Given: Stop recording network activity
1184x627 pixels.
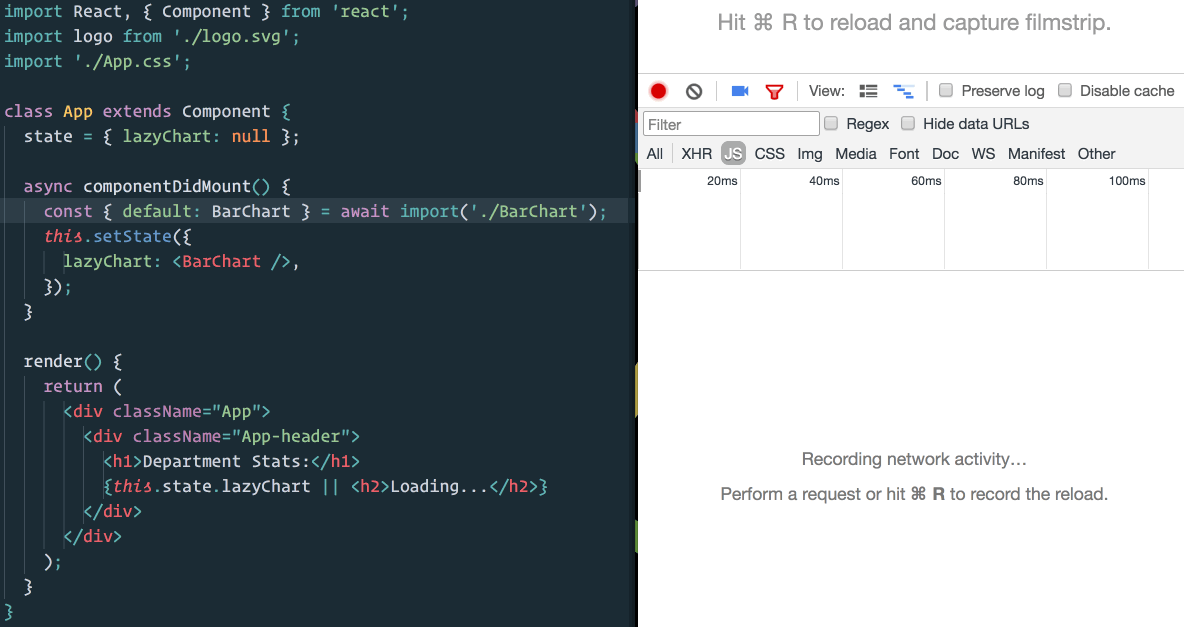Looking at the screenshot, I should (658, 90).
